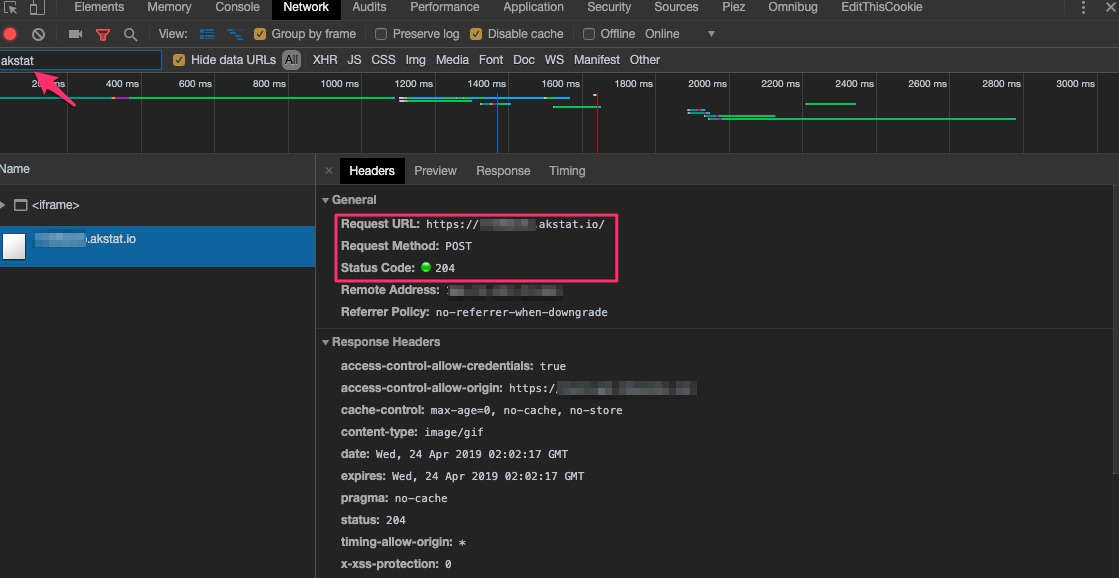1119x578 pixels.
Task: Stop recording network log
Action: tap(10, 34)
